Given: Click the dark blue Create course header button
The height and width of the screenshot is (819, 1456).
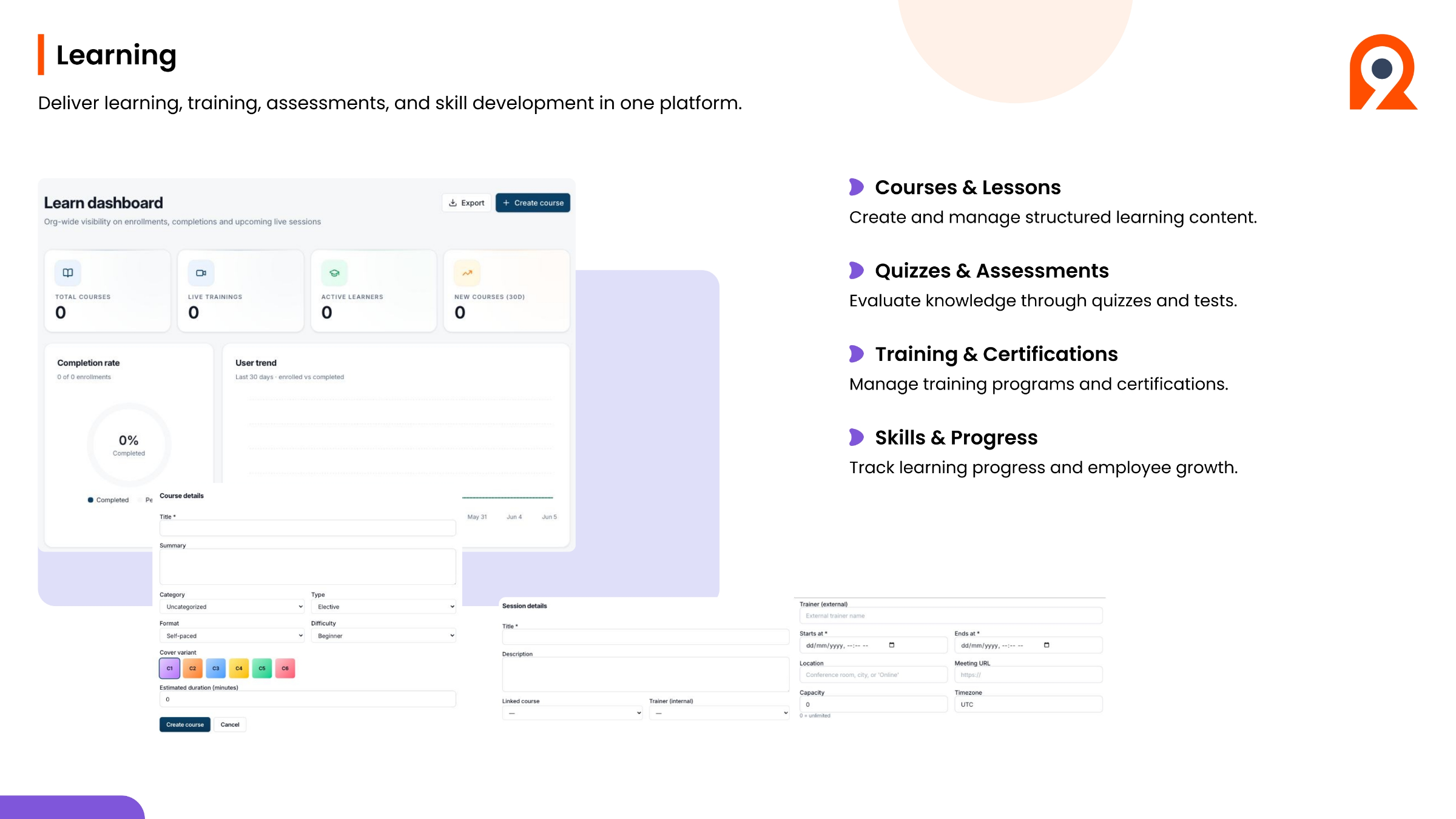Looking at the screenshot, I should click(x=533, y=203).
